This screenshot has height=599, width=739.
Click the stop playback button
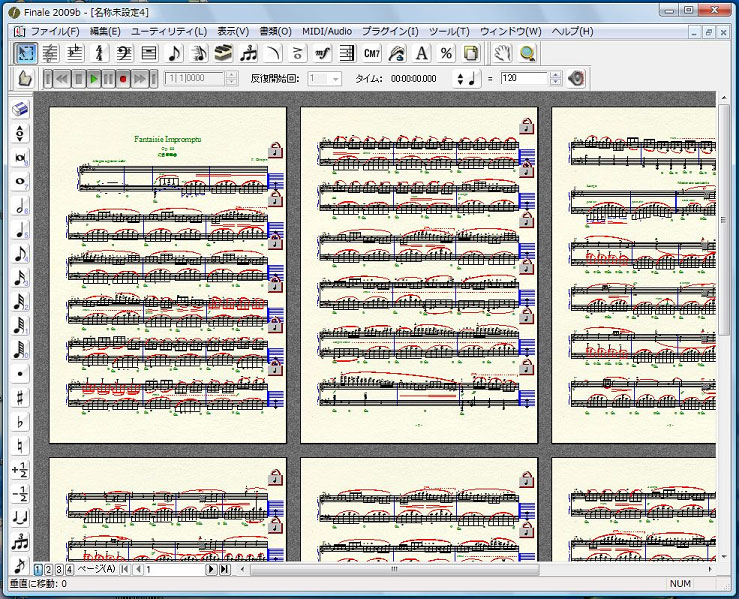tap(79, 79)
